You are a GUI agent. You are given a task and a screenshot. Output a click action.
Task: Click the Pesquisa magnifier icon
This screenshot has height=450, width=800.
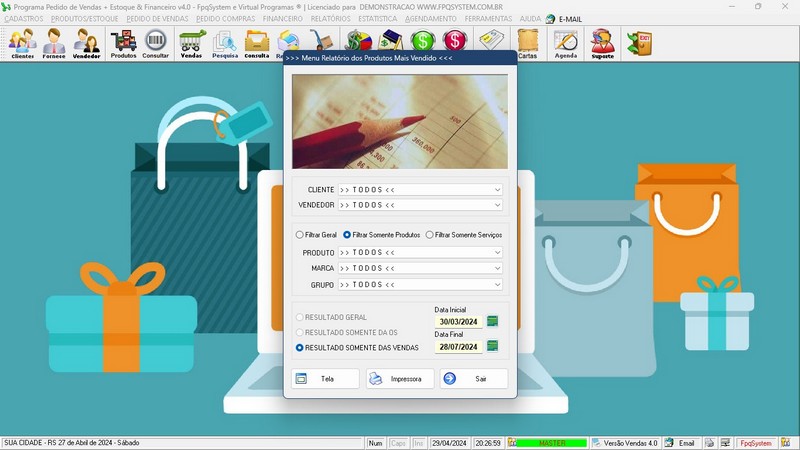click(x=225, y=44)
